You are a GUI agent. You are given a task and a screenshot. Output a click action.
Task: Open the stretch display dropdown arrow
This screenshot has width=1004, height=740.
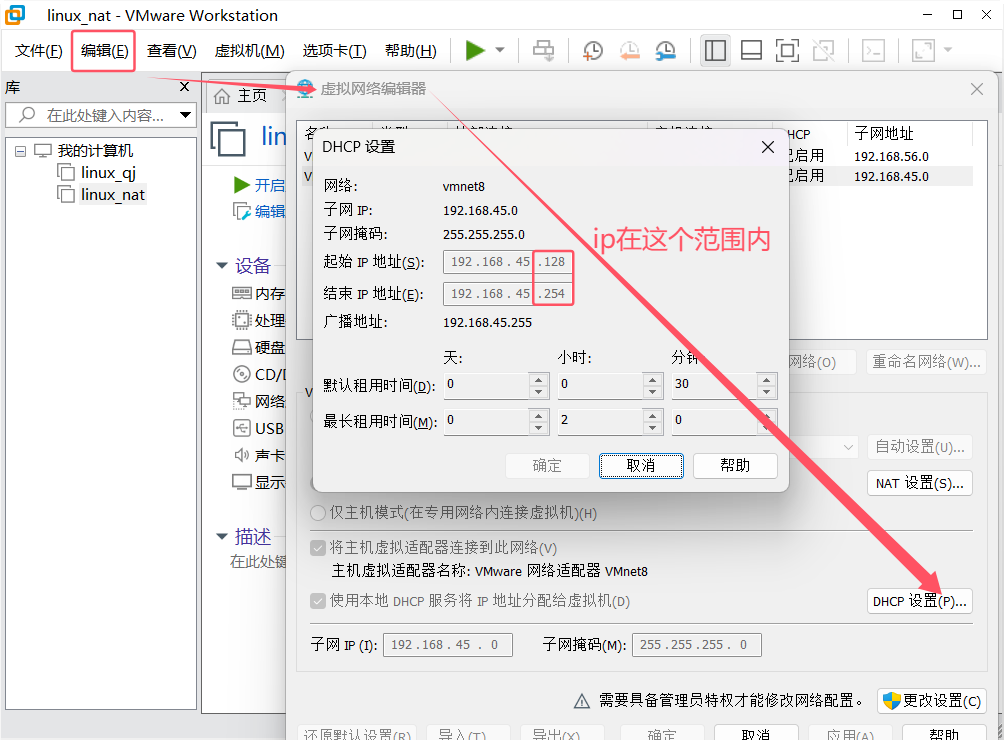click(x=948, y=50)
